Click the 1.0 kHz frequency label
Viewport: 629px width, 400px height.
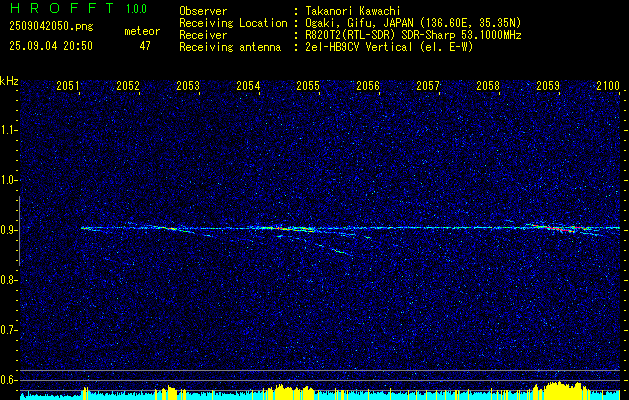[x=8, y=180]
